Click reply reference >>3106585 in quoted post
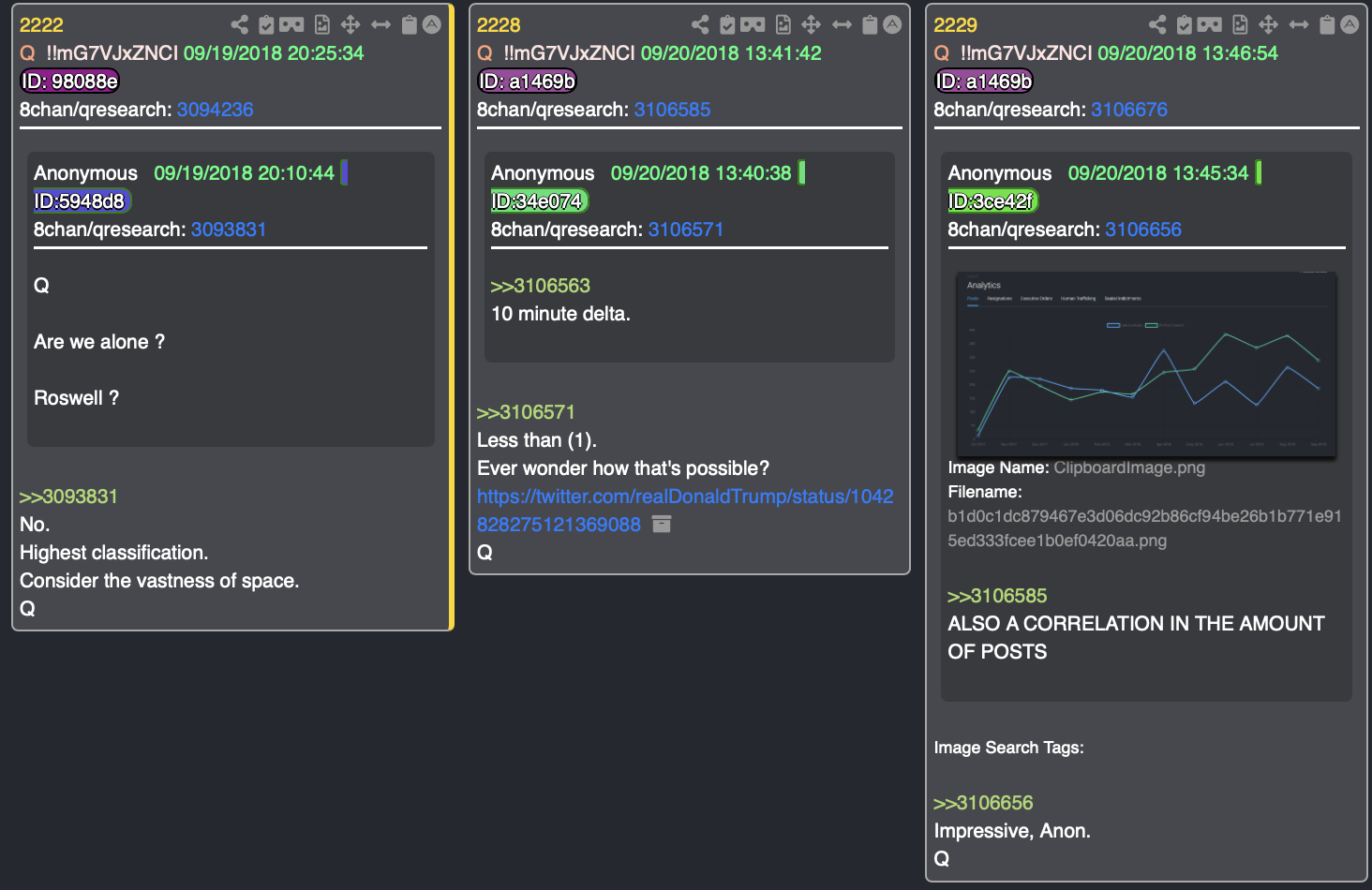This screenshot has height=890, width=1372. 997,596
